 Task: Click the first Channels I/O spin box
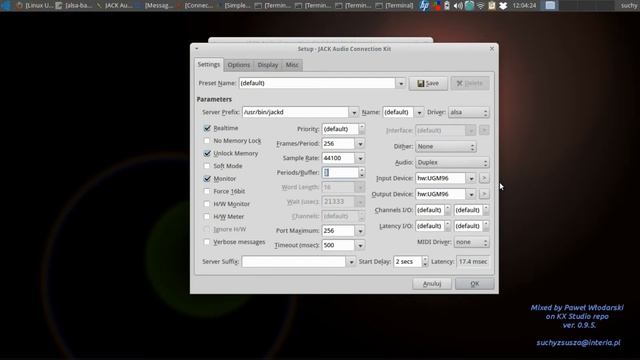pyautogui.click(x=433, y=210)
